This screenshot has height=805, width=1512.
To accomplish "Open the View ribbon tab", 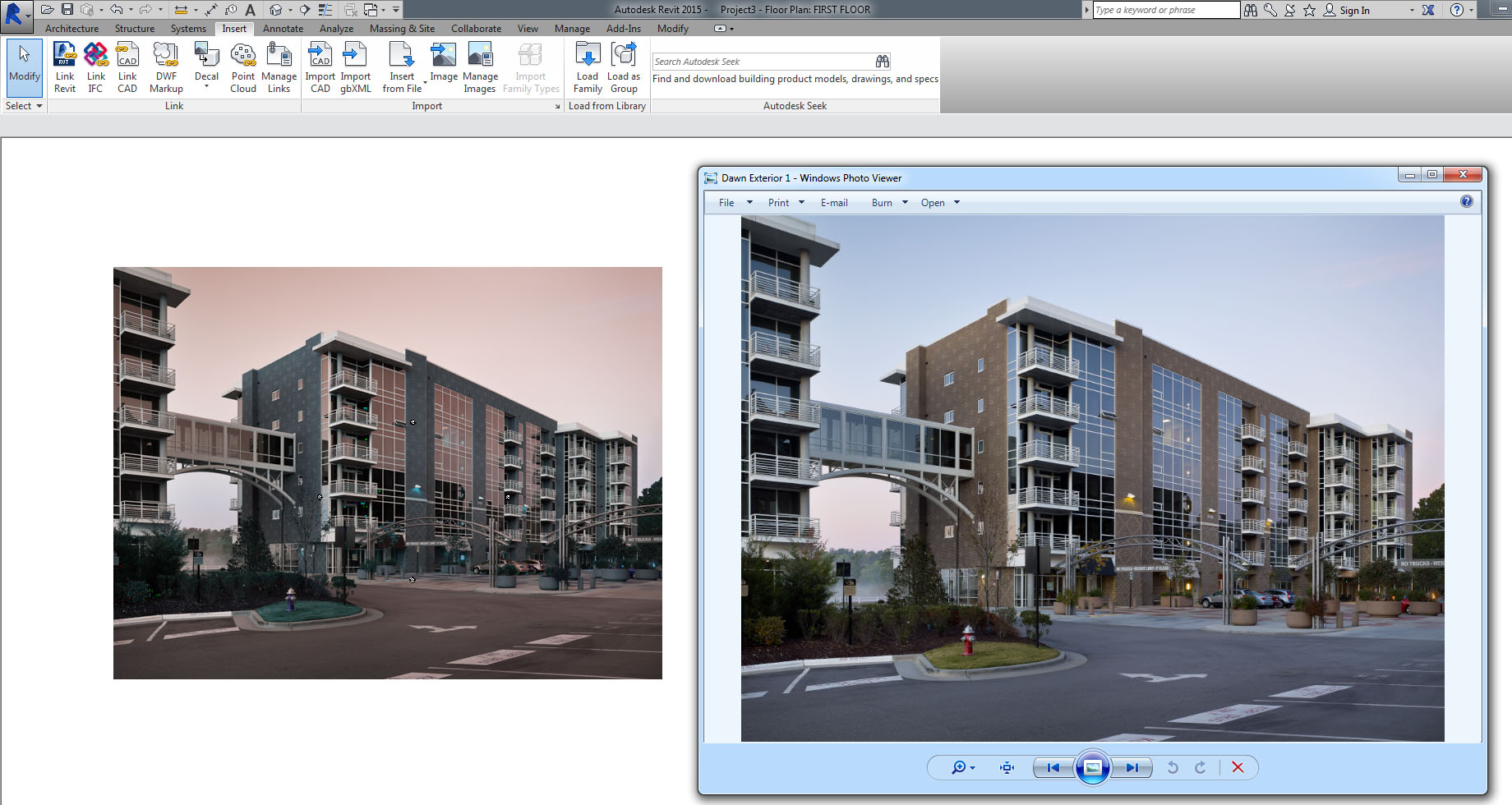I will (x=528, y=29).
